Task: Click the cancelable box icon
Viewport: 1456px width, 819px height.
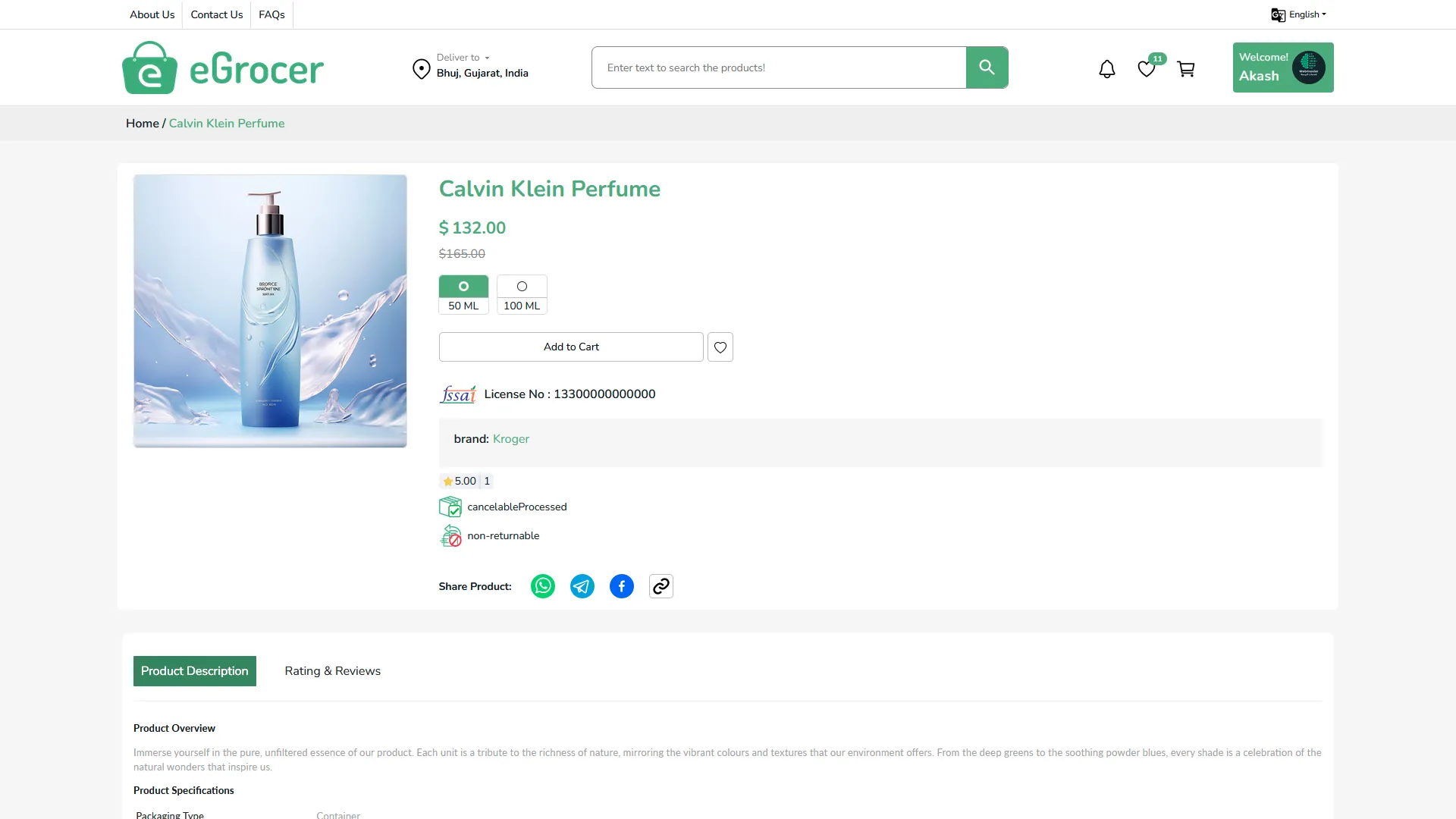Action: (450, 507)
